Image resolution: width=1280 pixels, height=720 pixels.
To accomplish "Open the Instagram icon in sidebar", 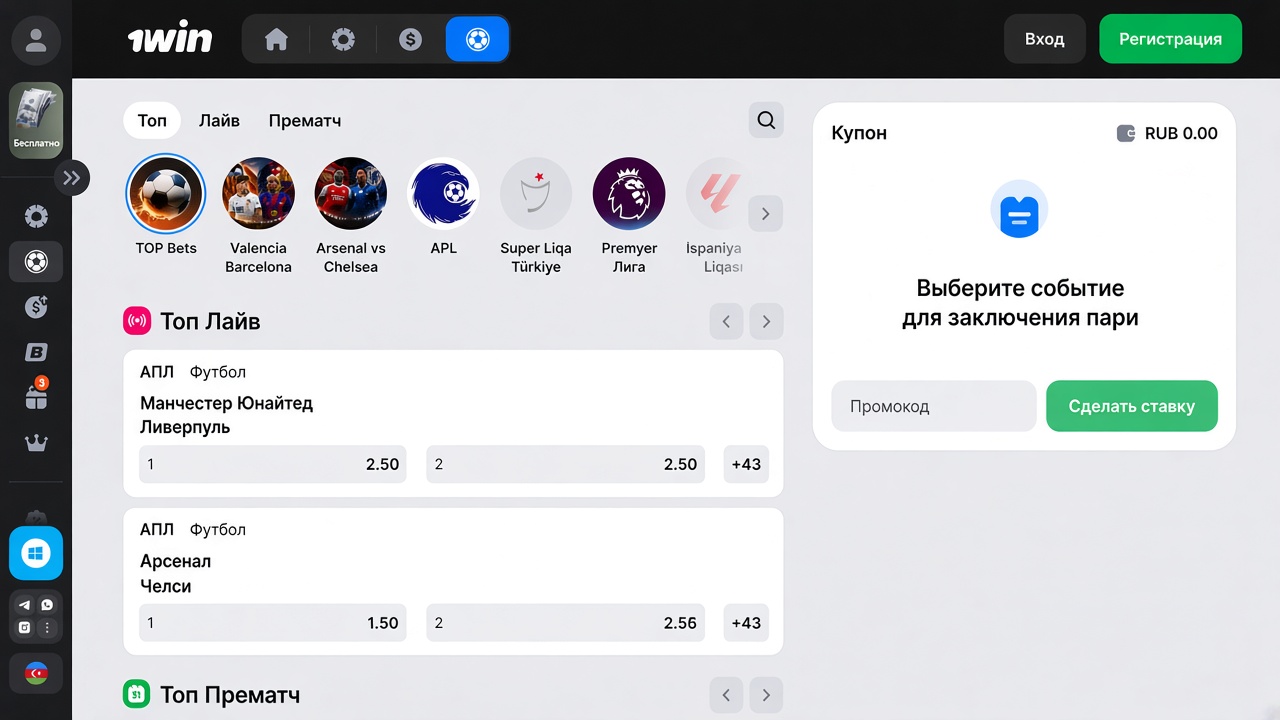I will 25,628.
